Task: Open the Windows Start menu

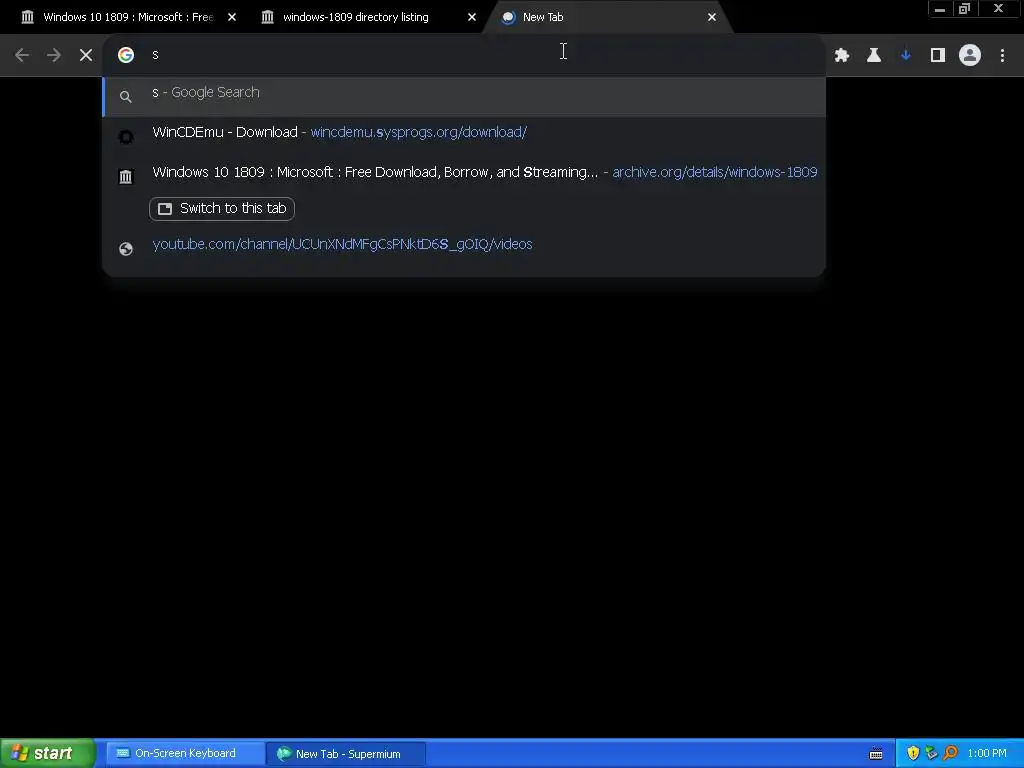Action: pos(47,754)
